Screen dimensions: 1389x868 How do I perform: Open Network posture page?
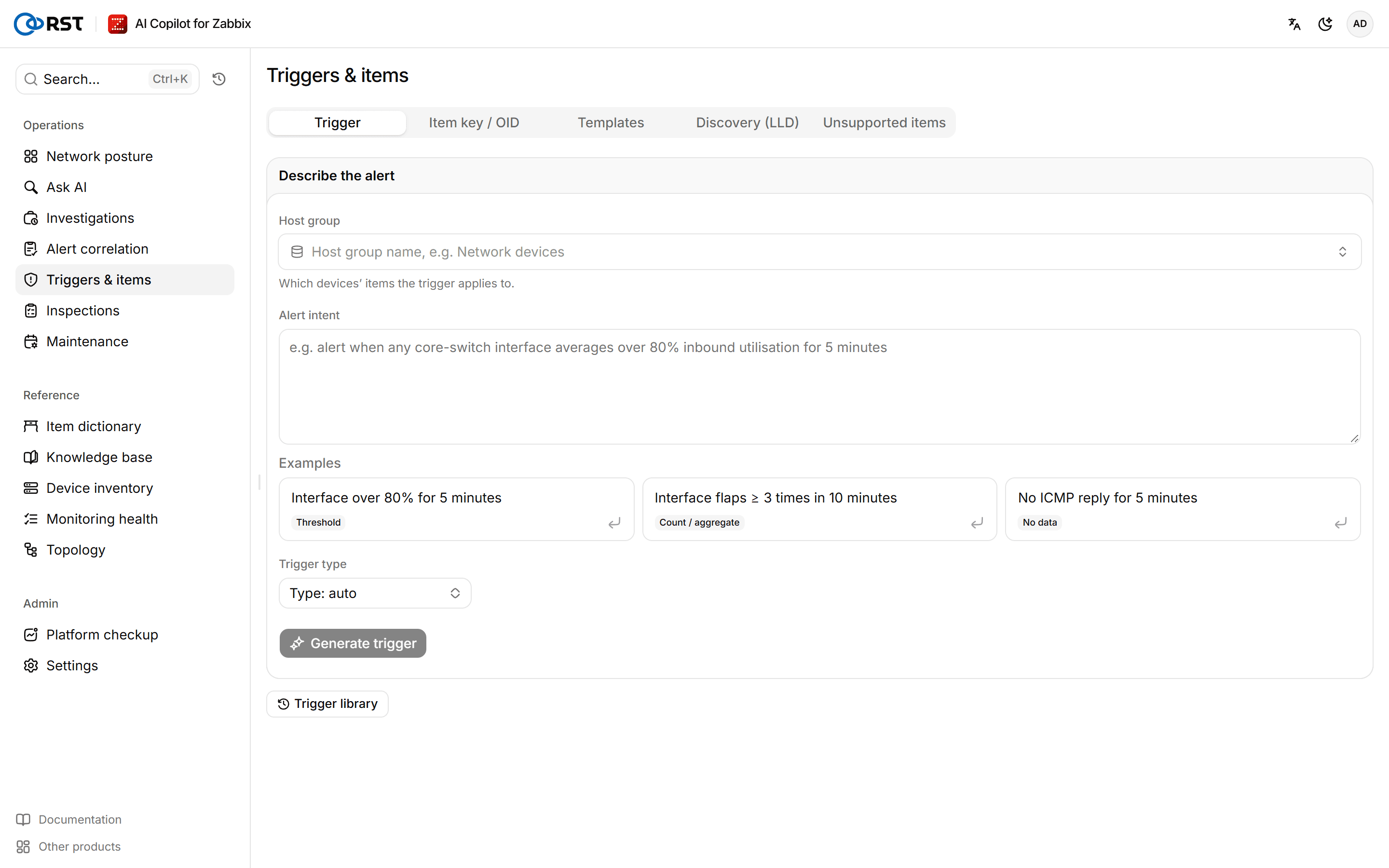click(x=124, y=156)
